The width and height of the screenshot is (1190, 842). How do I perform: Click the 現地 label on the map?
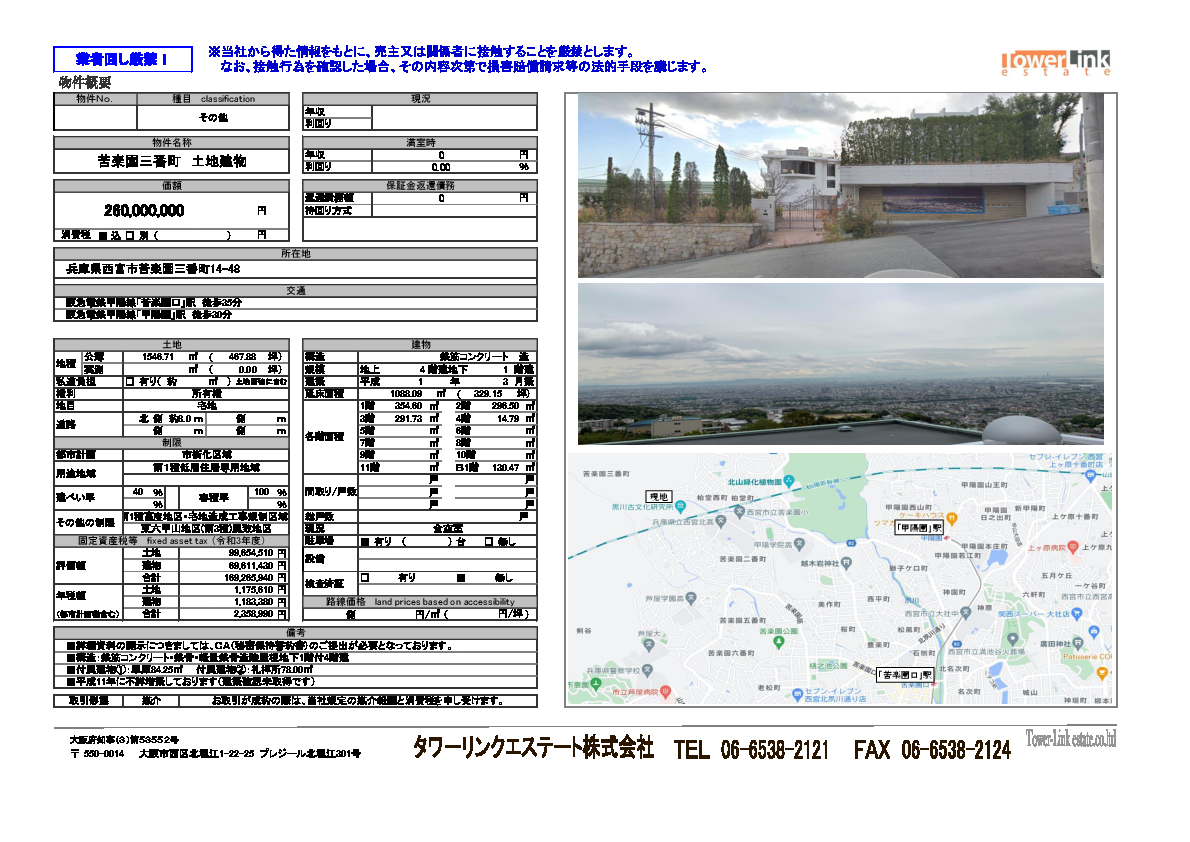click(x=657, y=497)
